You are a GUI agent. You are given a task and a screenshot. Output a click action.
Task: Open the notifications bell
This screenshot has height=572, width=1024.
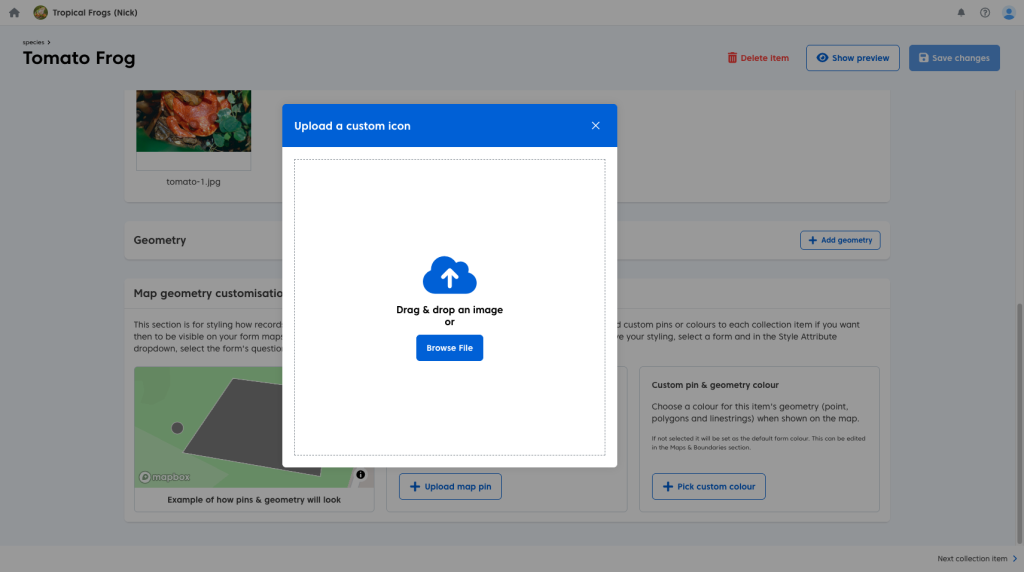(x=961, y=12)
